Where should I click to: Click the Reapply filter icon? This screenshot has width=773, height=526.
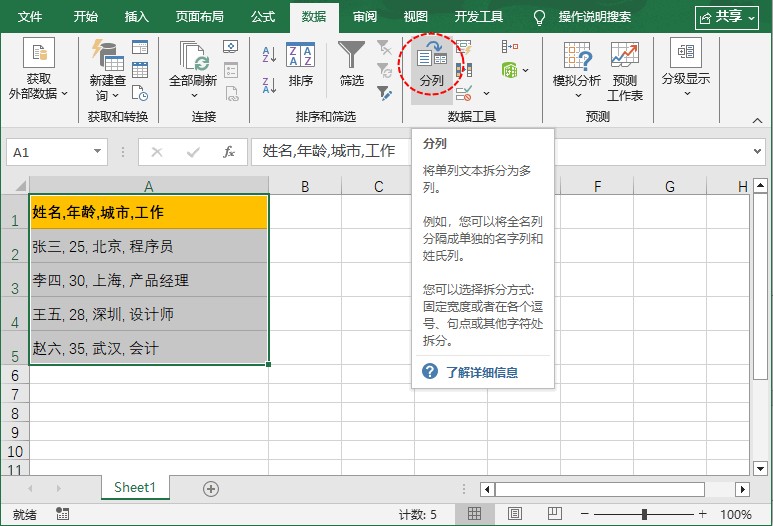tap(384, 70)
